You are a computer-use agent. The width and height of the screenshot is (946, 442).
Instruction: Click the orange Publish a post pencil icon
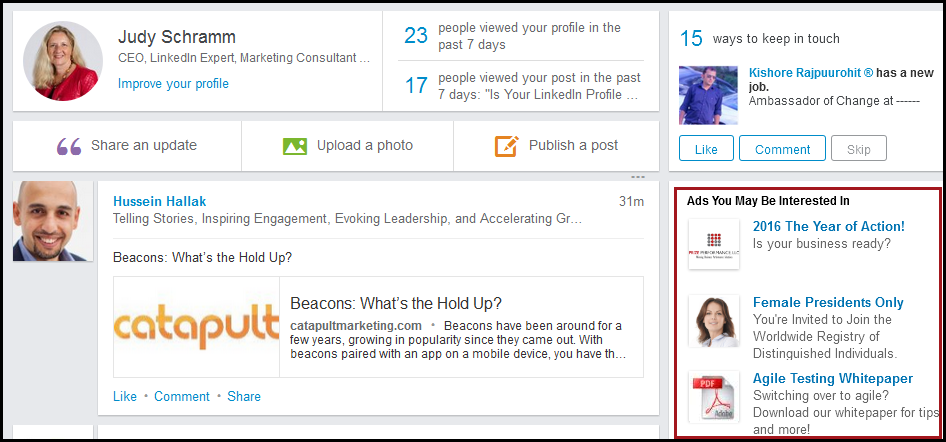click(x=507, y=146)
